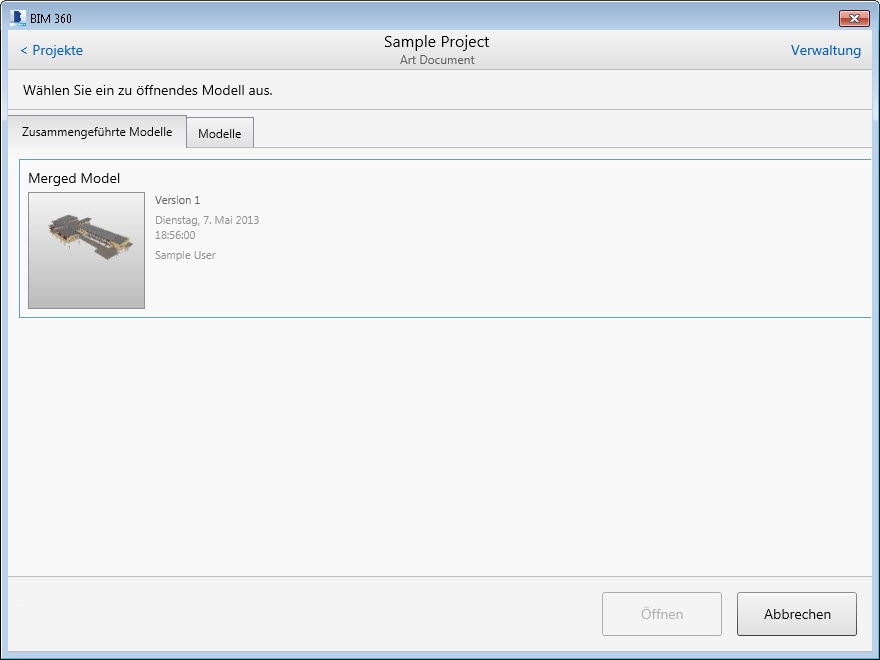The height and width of the screenshot is (660, 880).
Task: Click the Öffnen button
Action: coord(662,614)
